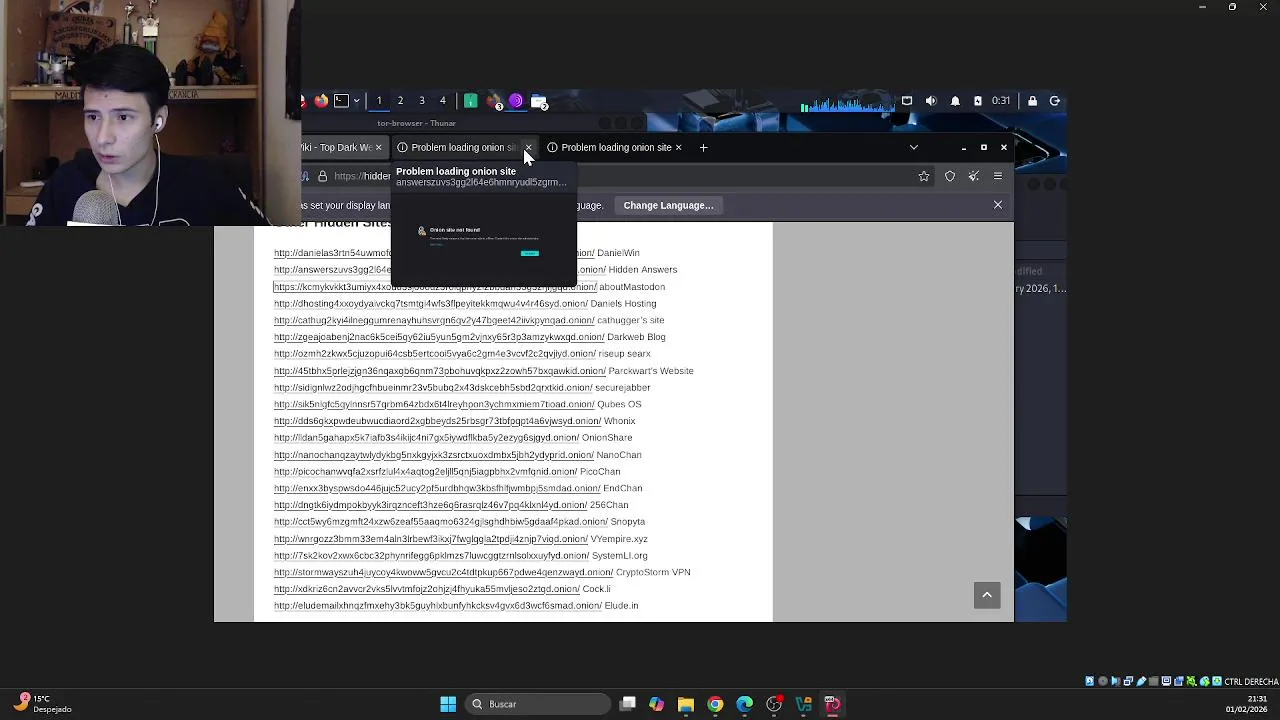The height and width of the screenshot is (720, 1280).
Task: Switch to workspace 4 in VM panel
Action: click(x=443, y=101)
